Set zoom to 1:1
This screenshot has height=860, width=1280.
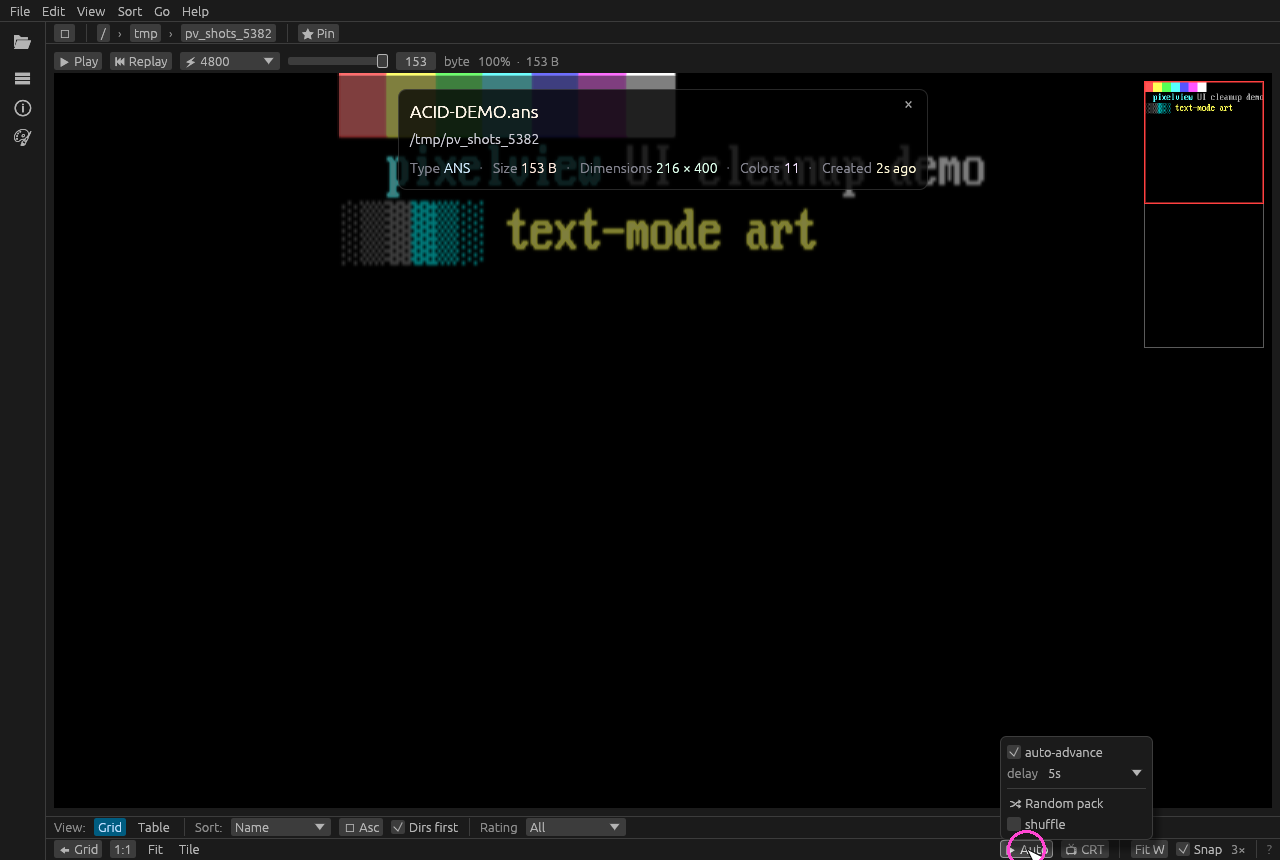click(122, 850)
